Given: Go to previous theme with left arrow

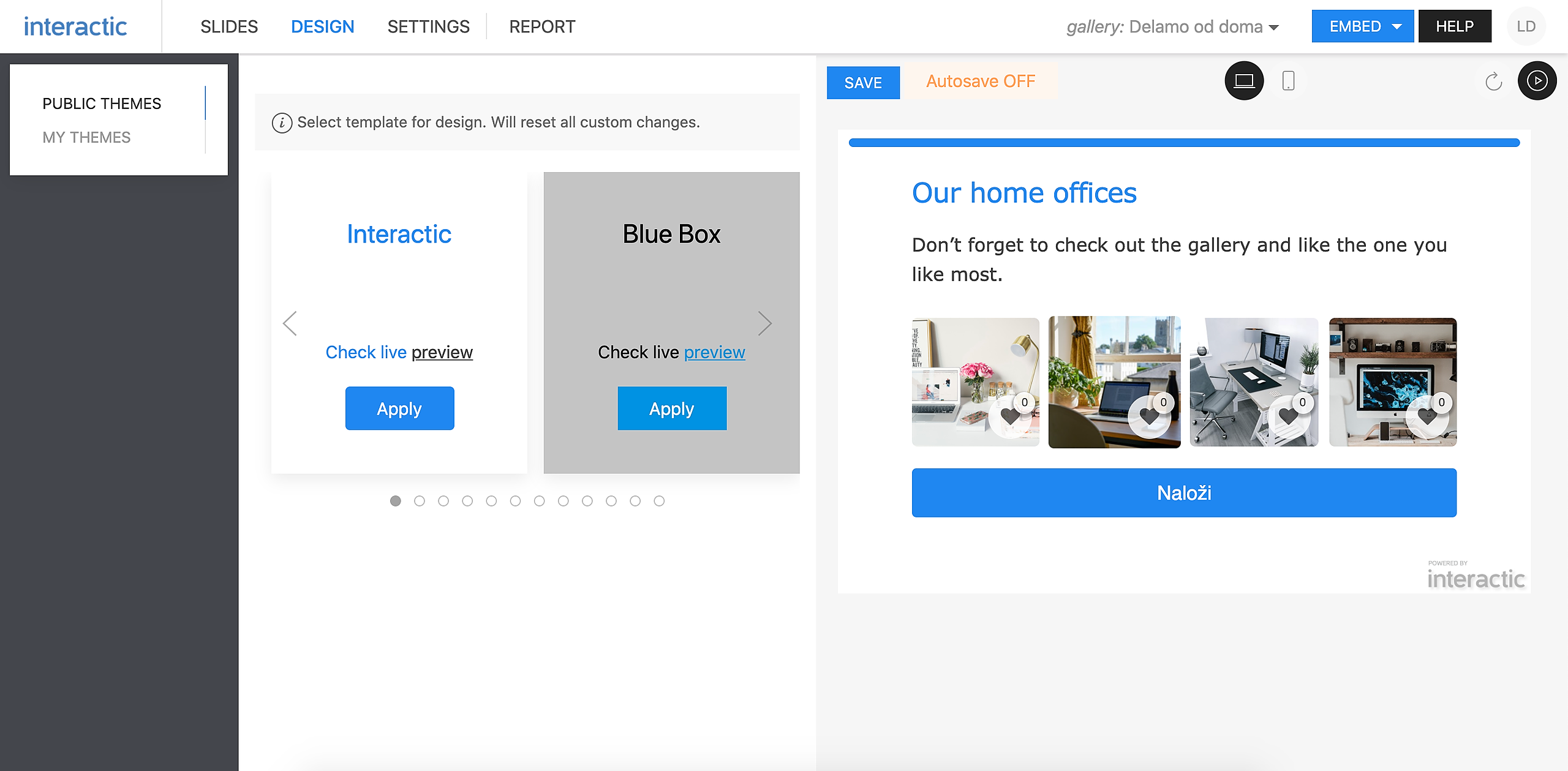Looking at the screenshot, I should click(x=290, y=323).
